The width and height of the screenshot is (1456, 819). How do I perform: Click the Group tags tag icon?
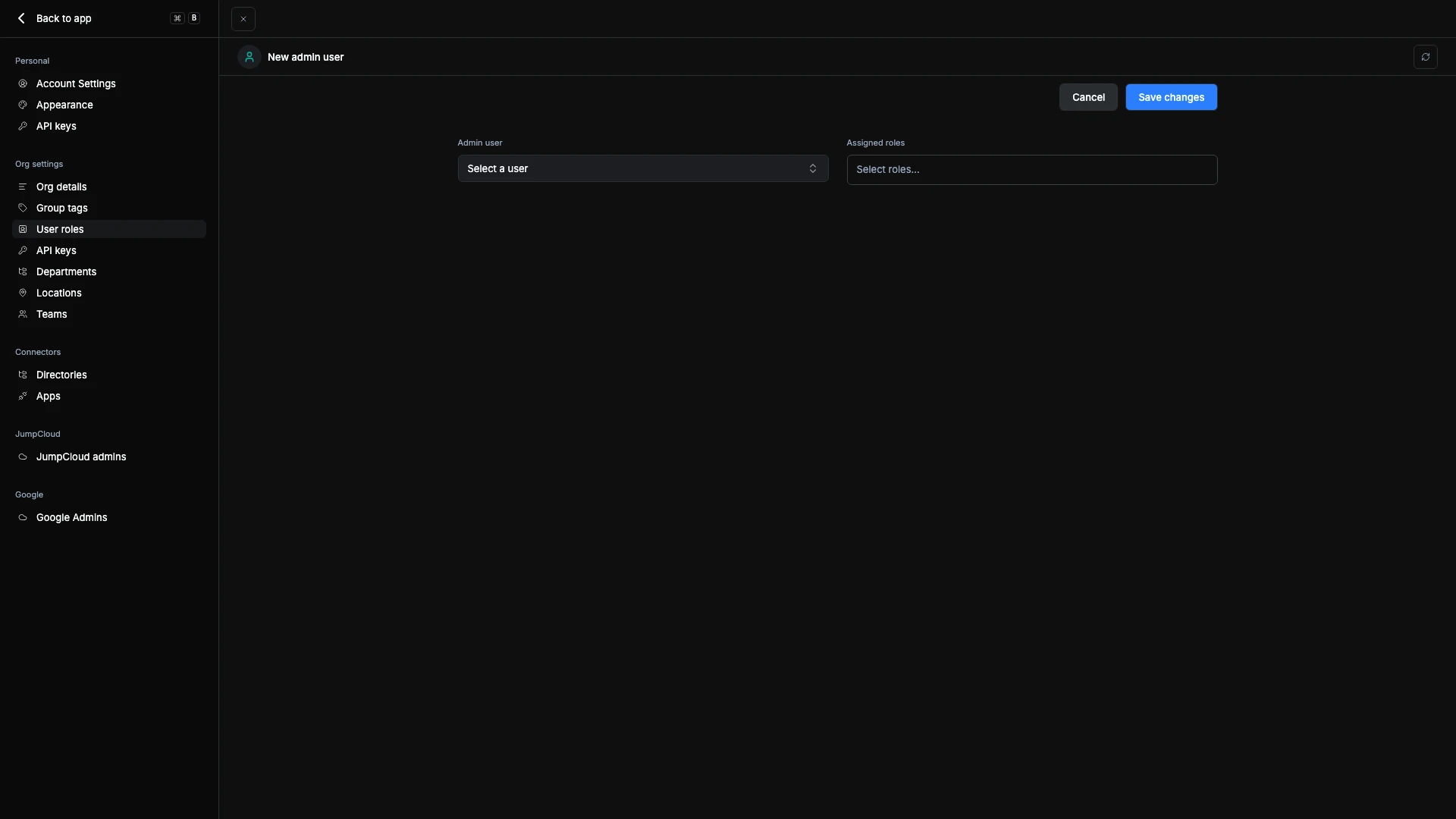[x=23, y=208]
